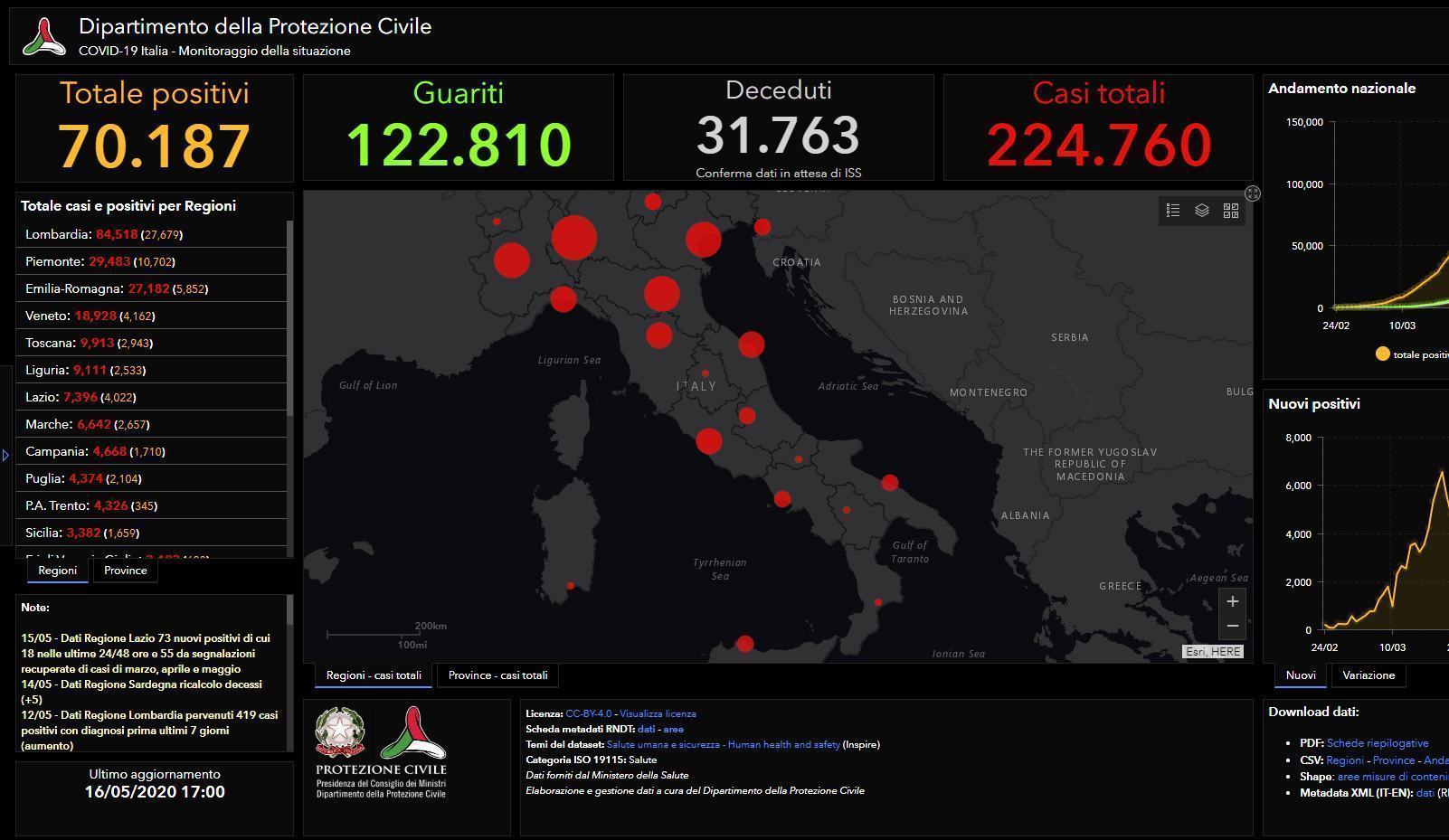Select the Province - casi totali map tab
1449x840 pixels.
[x=497, y=675]
